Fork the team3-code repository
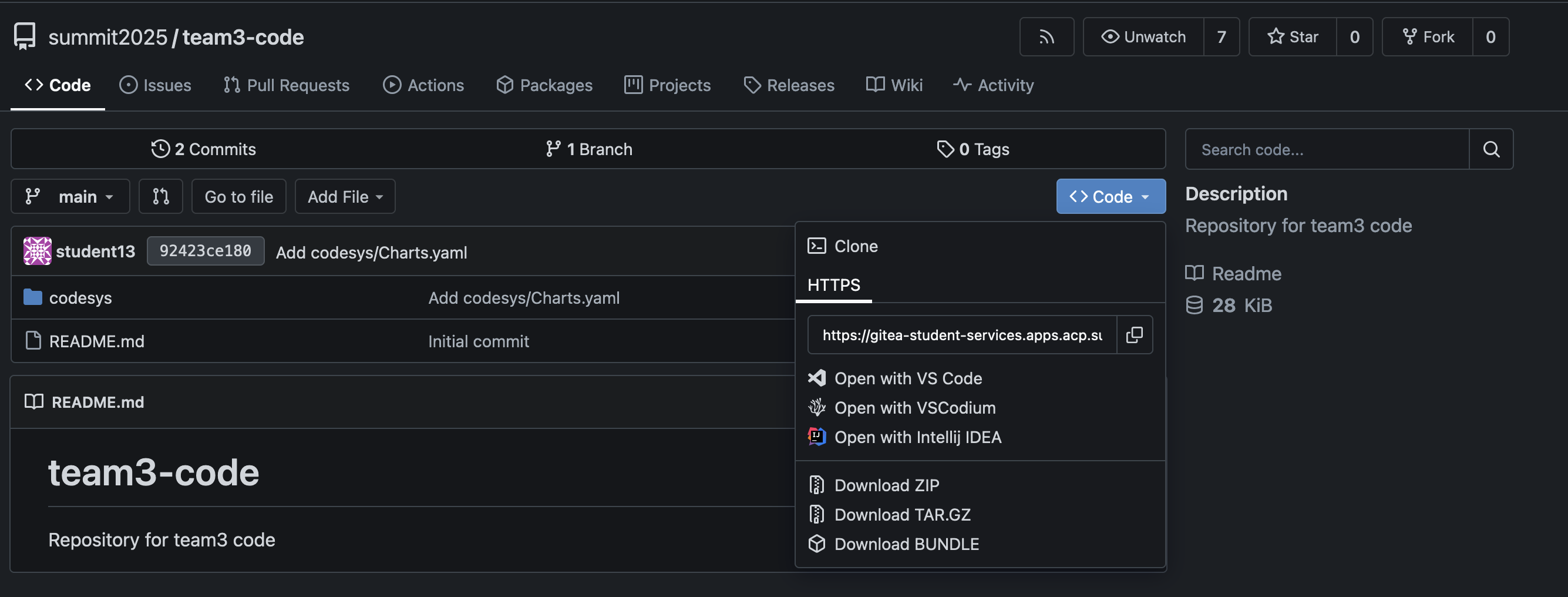The image size is (1568, 597). pyautogui.click(x=1428, y=37)
